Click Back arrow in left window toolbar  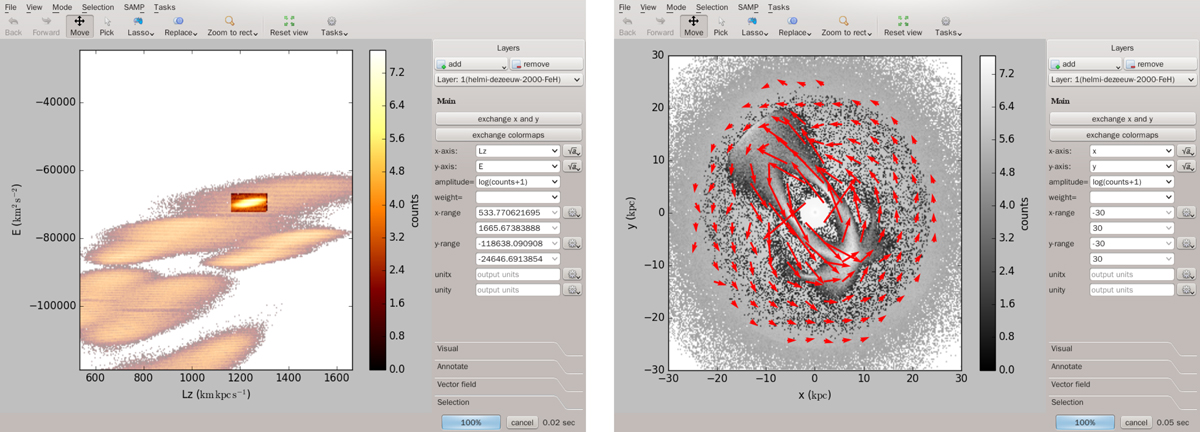tap(13, 25)
